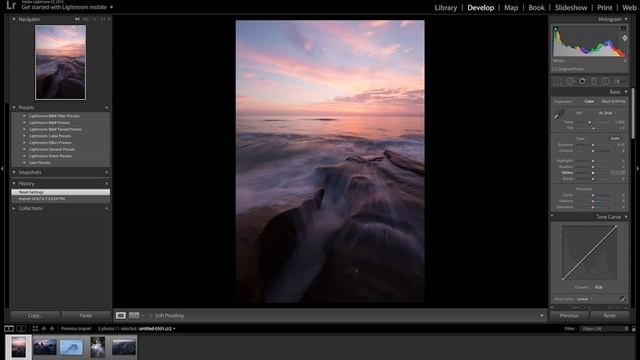Screen dimensions: 640x360
Task: Choose Black & White treatment
Action: [x=613, y=101]
